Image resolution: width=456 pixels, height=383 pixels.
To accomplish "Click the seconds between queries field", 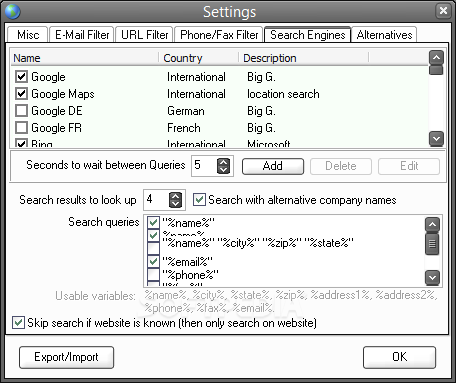I will (204, 165).
